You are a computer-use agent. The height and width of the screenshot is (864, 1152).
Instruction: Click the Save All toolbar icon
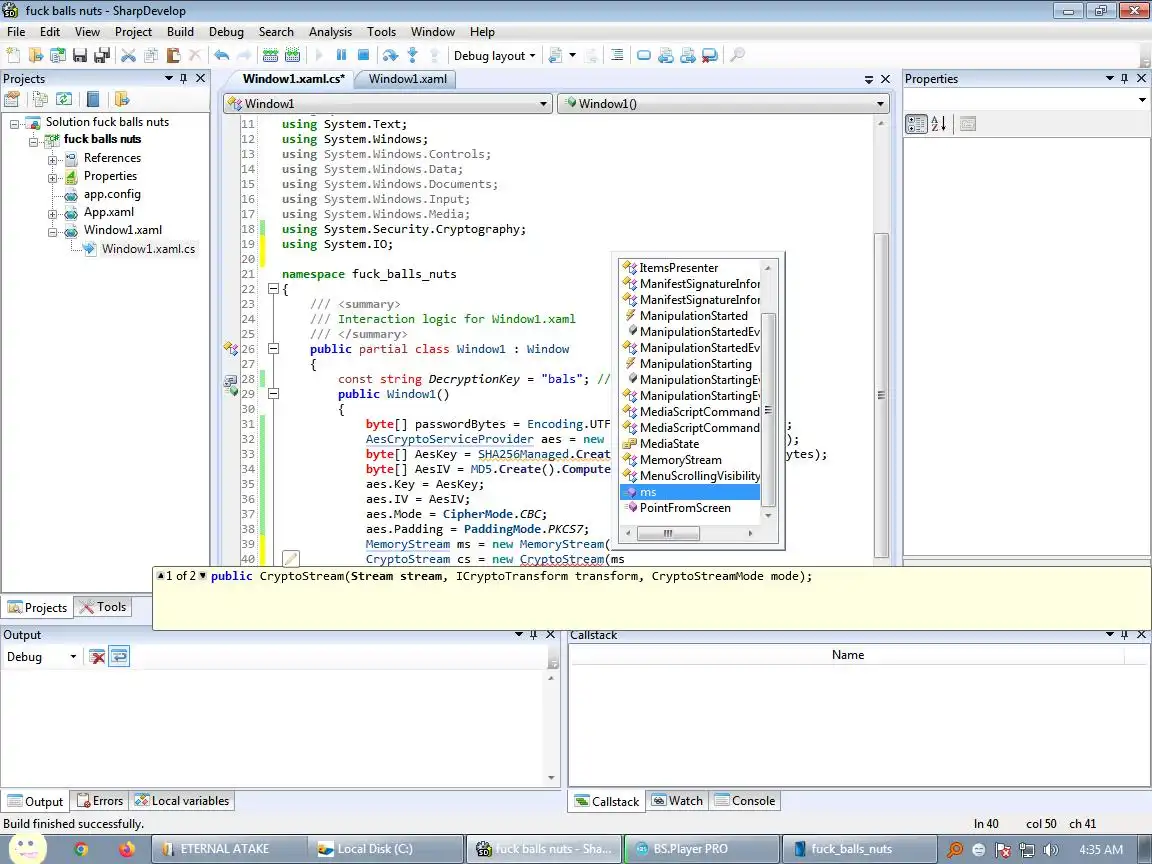point(101,56)
